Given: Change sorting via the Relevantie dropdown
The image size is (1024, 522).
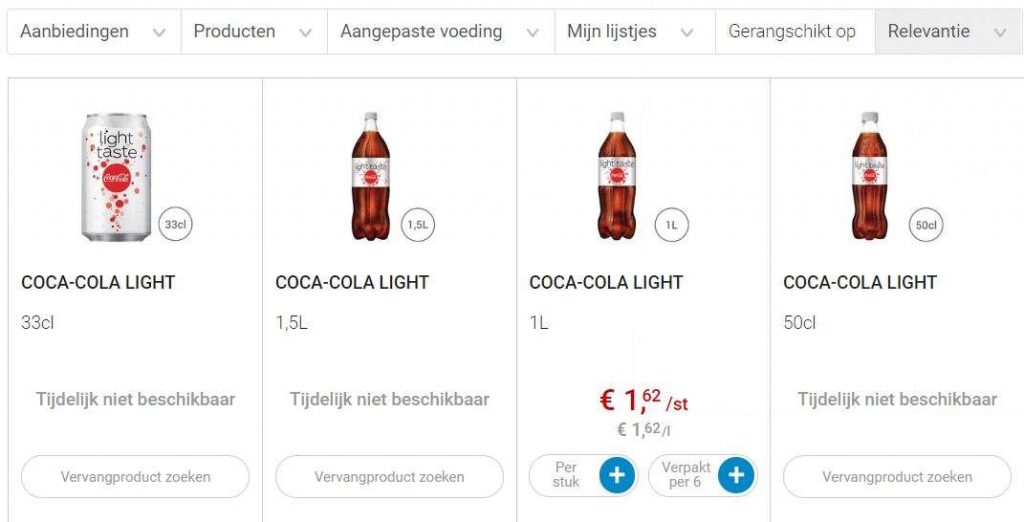Looking at the screenshot, I should point(947,32).
